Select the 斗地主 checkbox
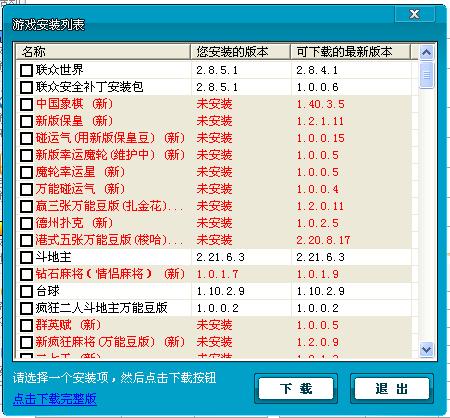450x418 pixels. (26, 257)
